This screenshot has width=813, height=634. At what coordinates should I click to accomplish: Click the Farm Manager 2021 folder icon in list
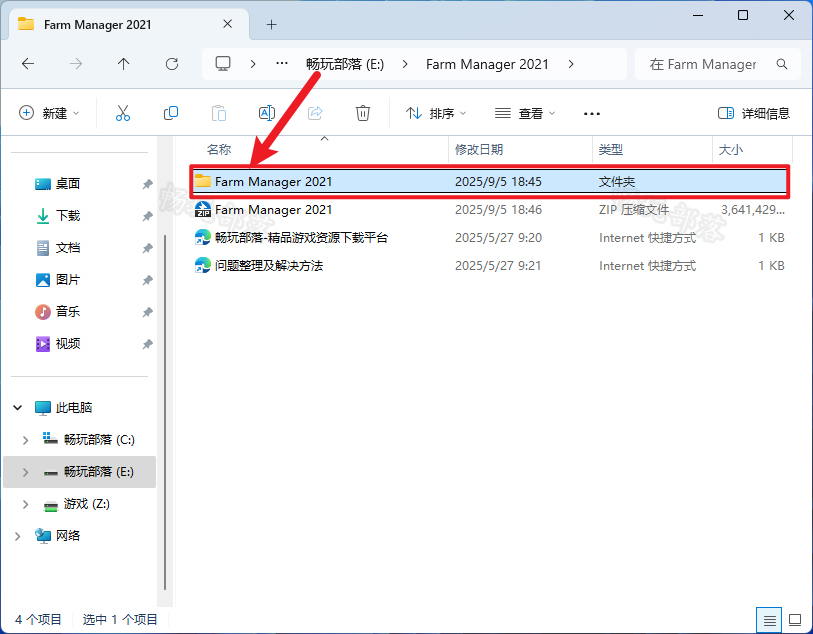[x=203, y=181]
